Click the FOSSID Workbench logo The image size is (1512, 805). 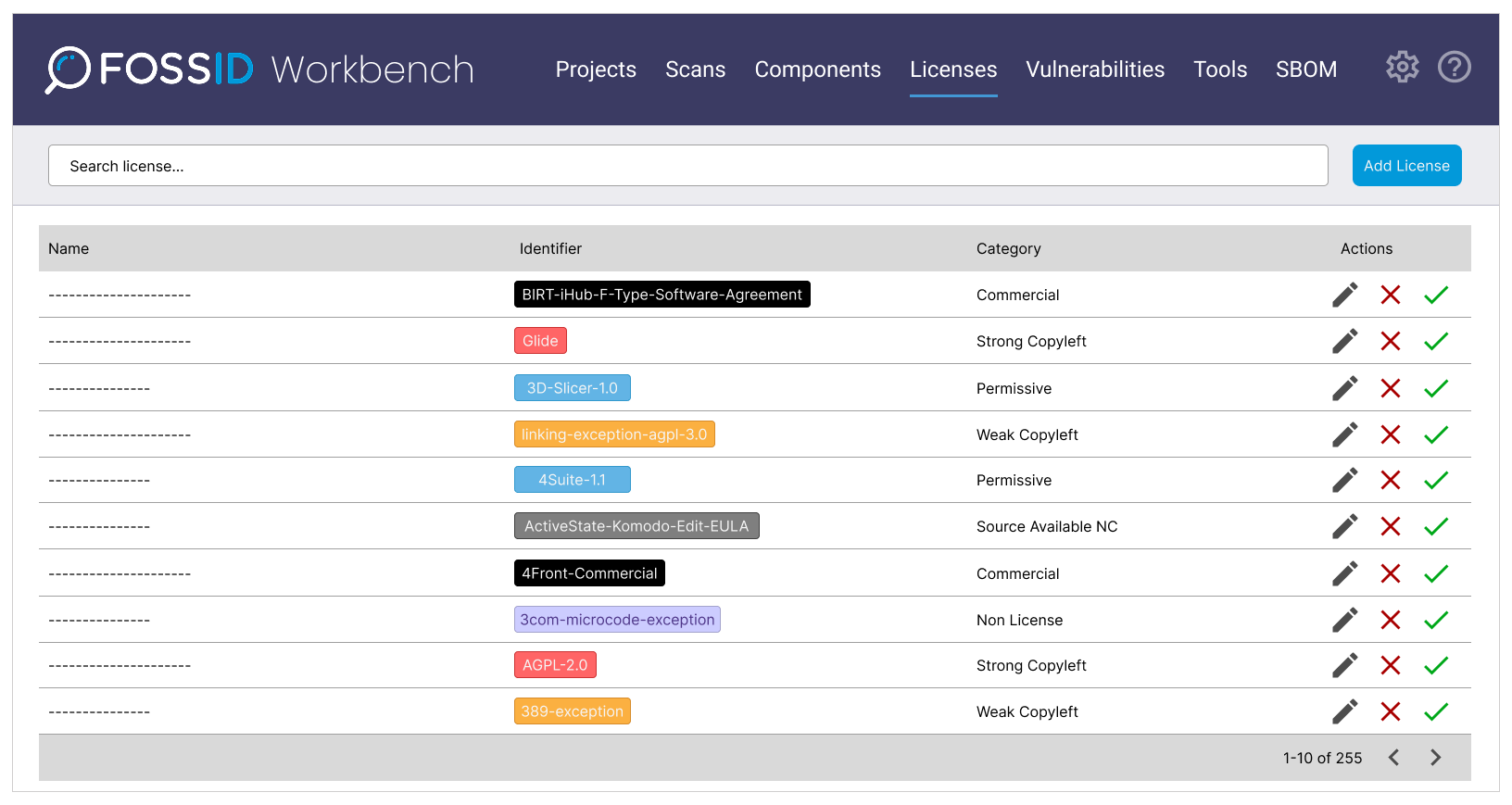click(259, 69)
